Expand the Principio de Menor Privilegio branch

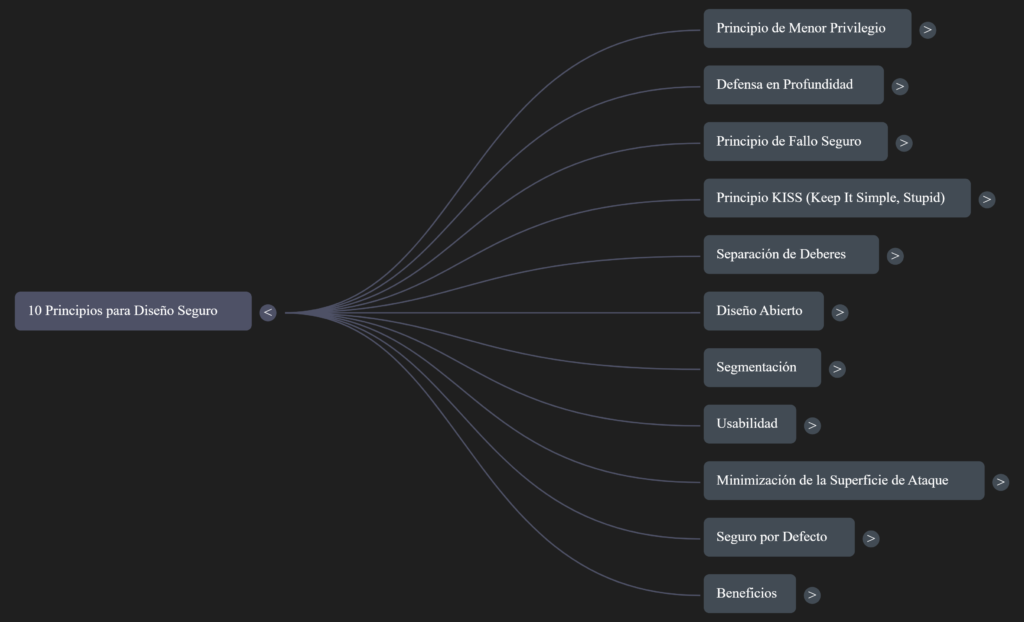tap(928, 30)
